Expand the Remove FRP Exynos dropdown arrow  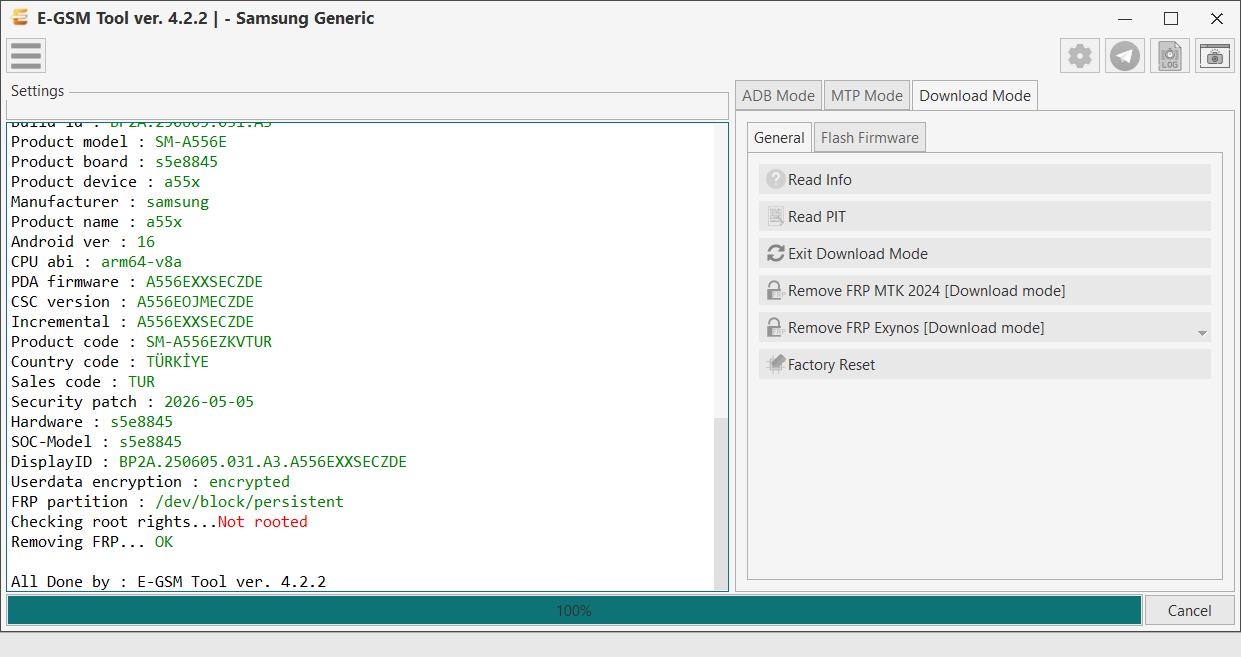click(x=1202, y=332)
